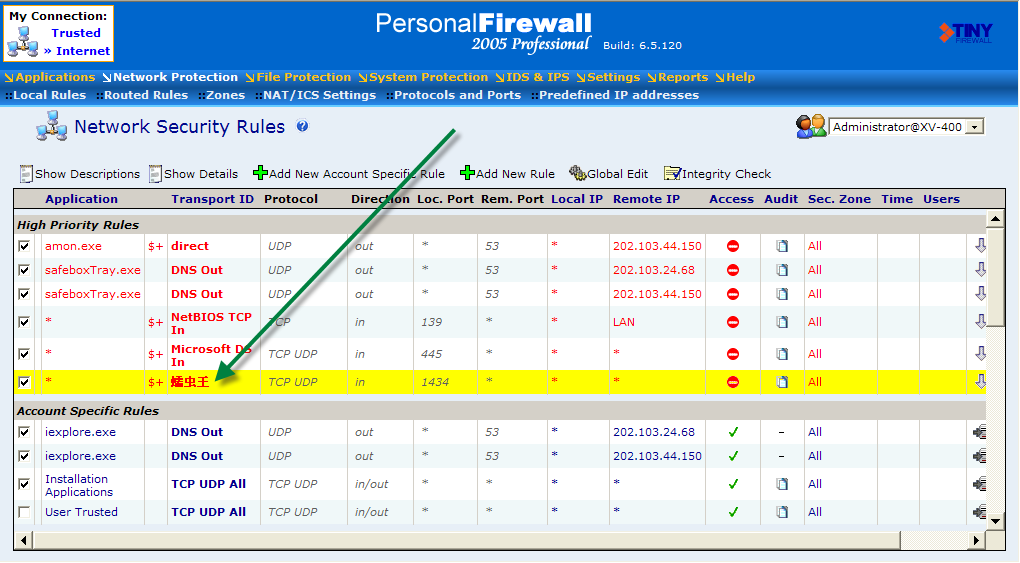
Task: Expand the Settings menu
Action: tap(608, 77)
